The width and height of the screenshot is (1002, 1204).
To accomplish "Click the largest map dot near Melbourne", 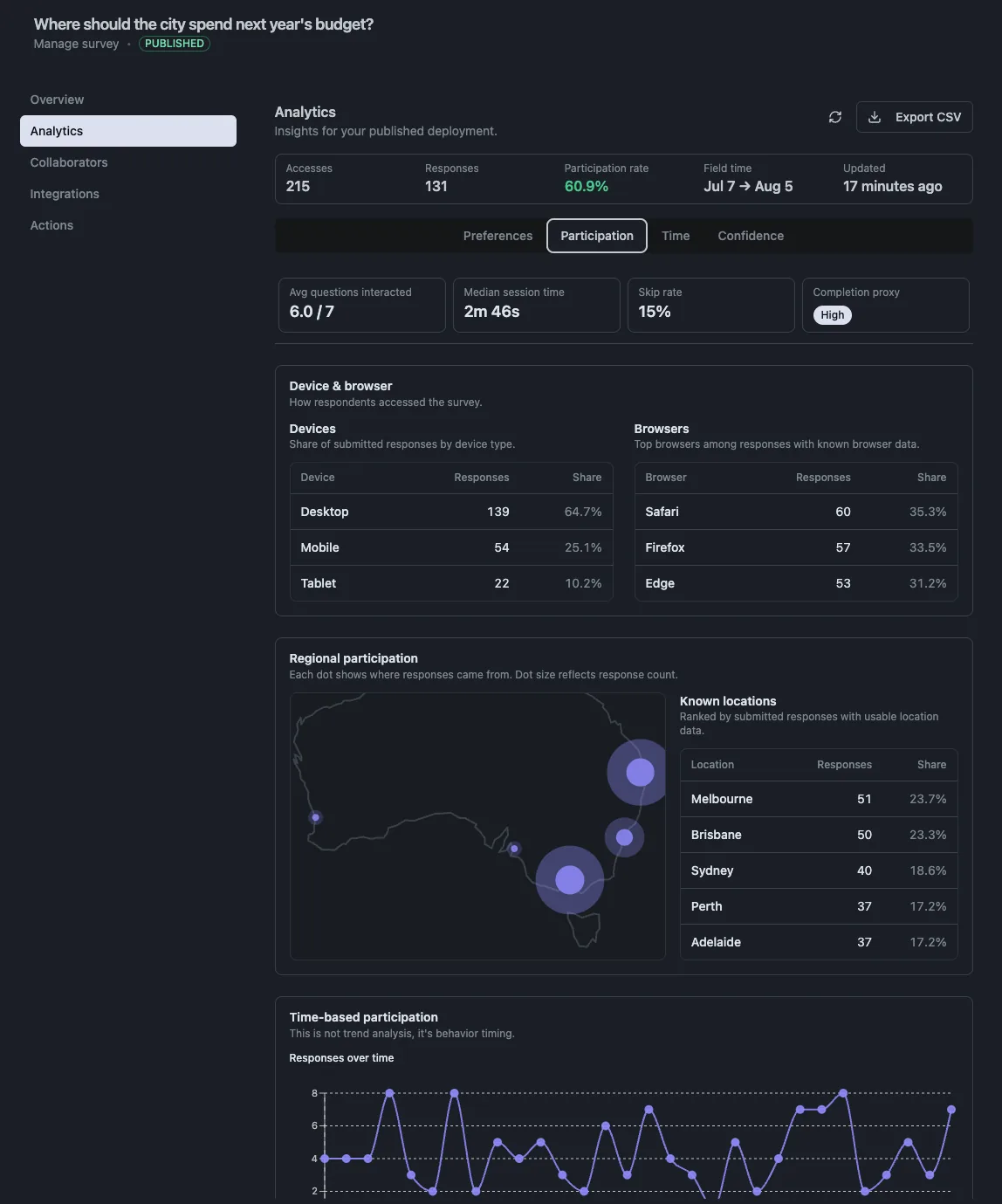I will pos(570,880).
